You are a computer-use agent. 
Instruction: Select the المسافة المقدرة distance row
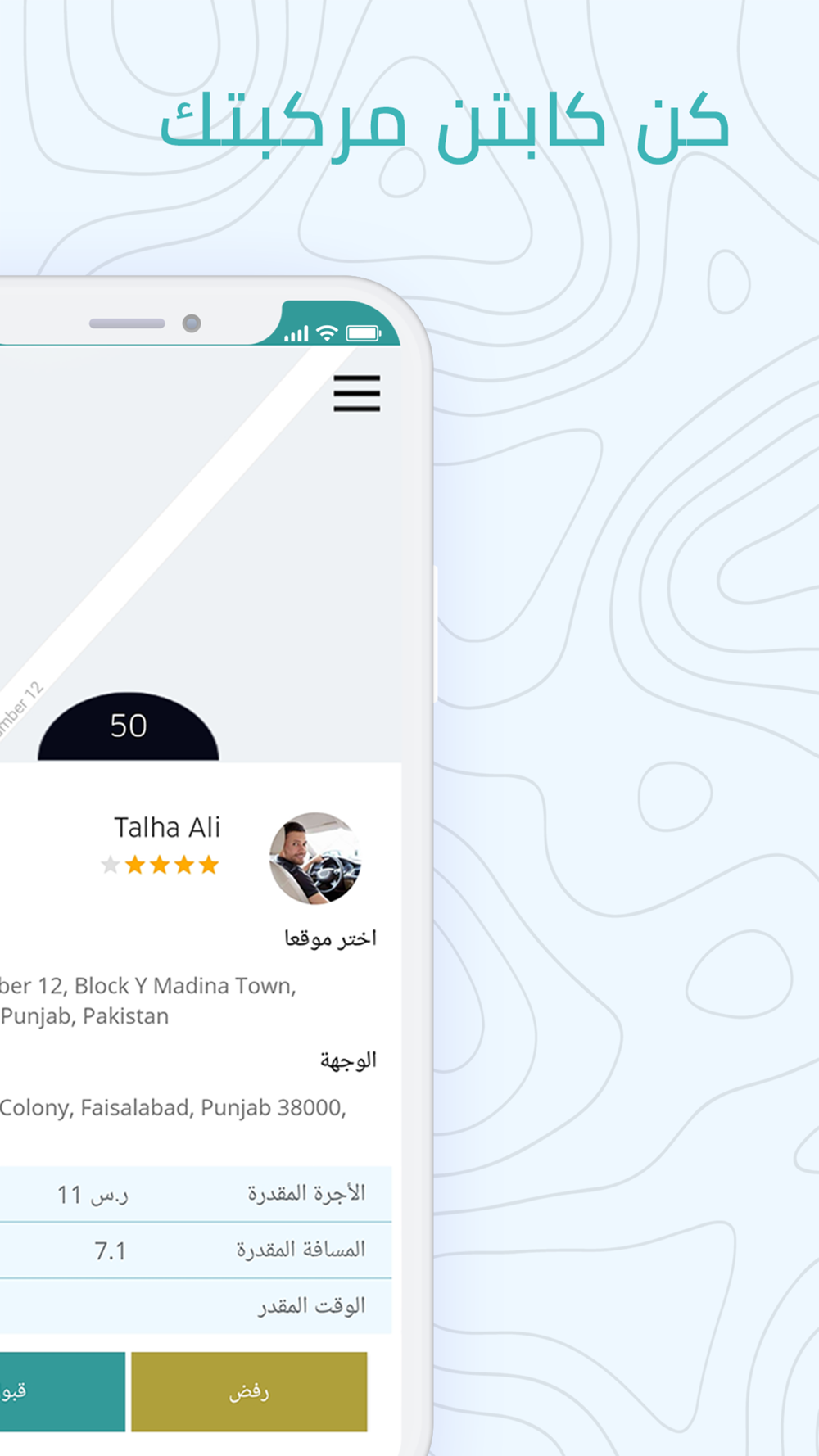(196, 1250)
